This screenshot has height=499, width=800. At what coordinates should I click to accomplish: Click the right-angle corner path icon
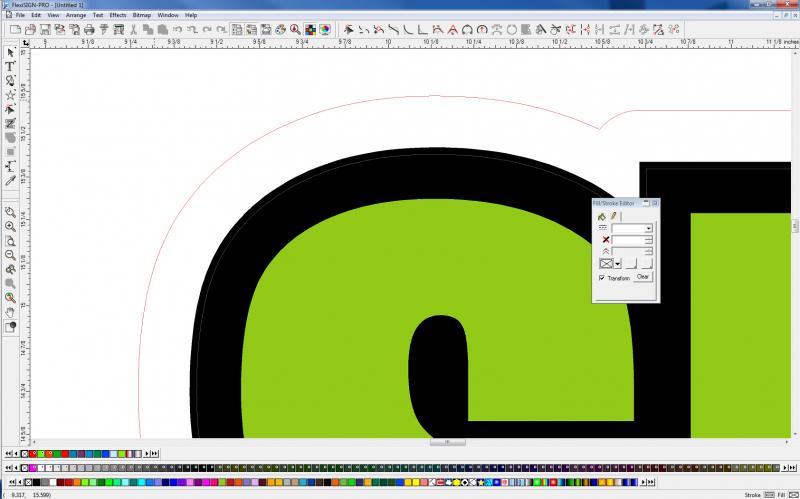422,30
